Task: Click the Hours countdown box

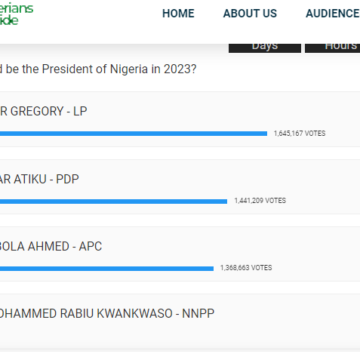Action: click(x=332, y=47)
